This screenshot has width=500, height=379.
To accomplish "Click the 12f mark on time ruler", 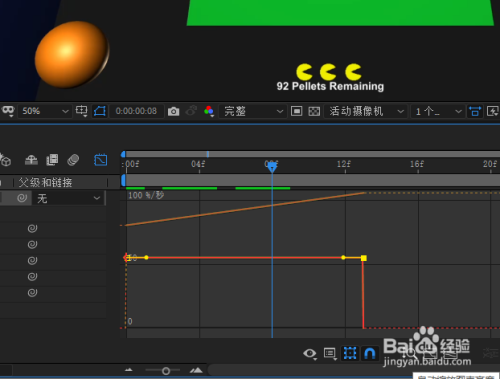I will (x=344, y=164).
